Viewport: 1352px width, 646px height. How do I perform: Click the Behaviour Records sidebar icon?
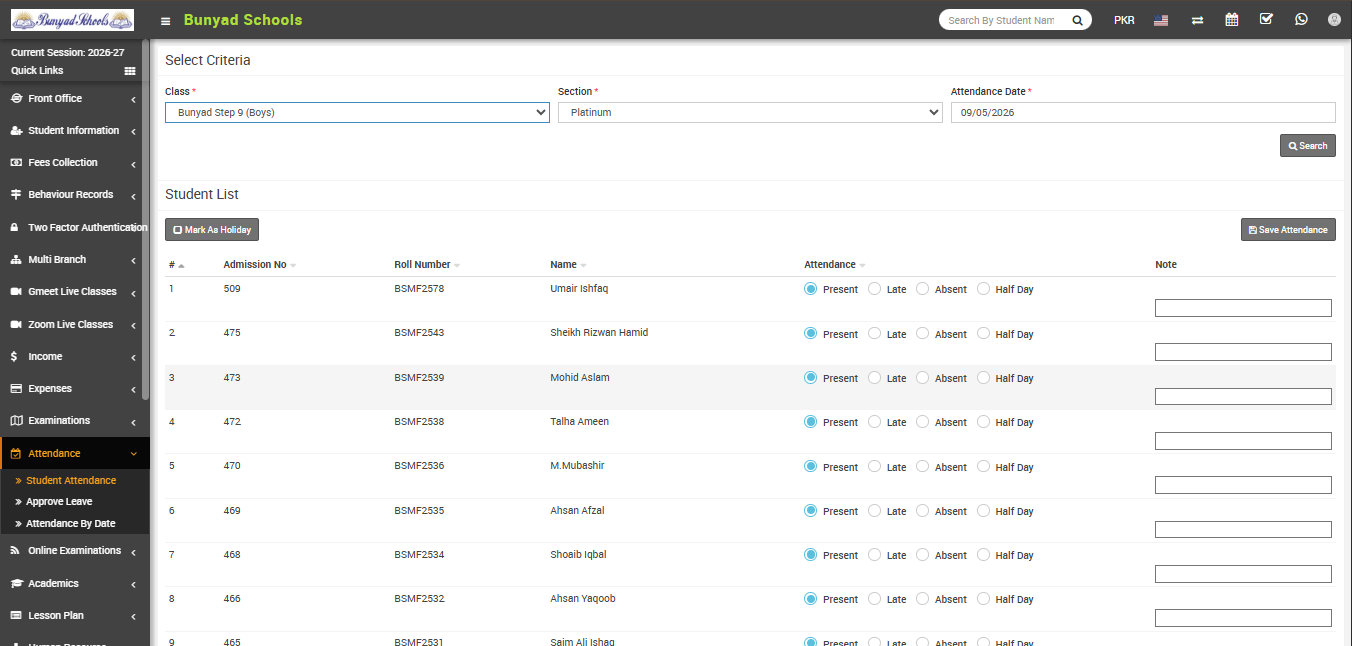(16, 195)
